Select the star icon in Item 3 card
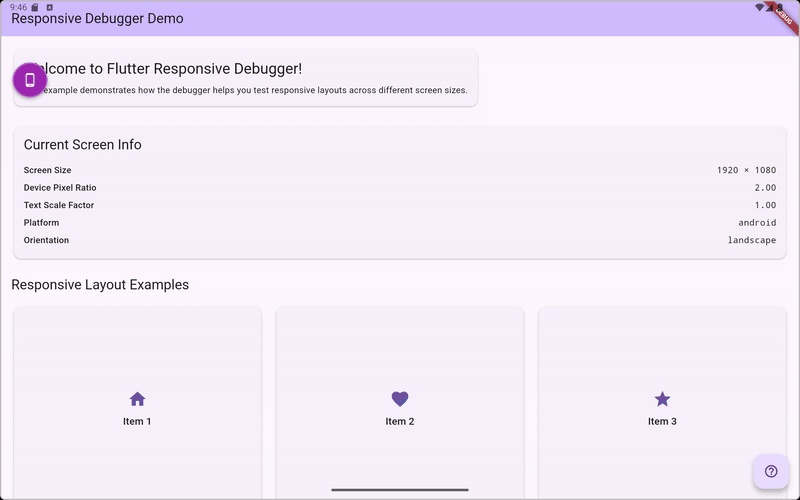800x500 pixels. 662,399
